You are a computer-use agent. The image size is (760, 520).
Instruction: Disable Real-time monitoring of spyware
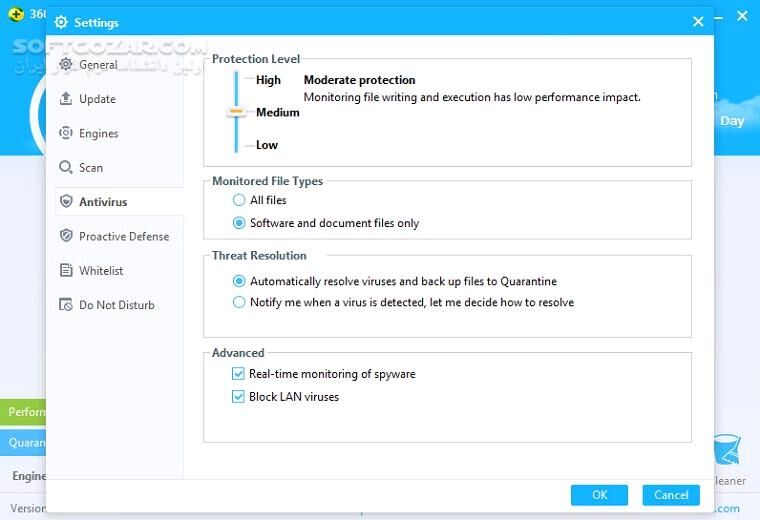pos(239,374)
